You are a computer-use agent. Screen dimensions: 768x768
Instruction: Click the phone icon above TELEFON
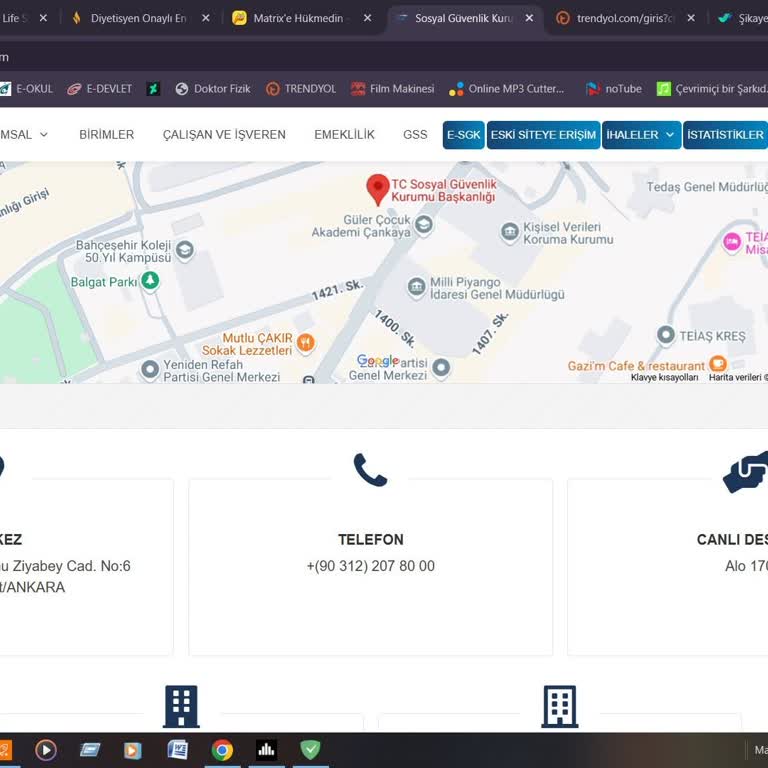(371, 470)
